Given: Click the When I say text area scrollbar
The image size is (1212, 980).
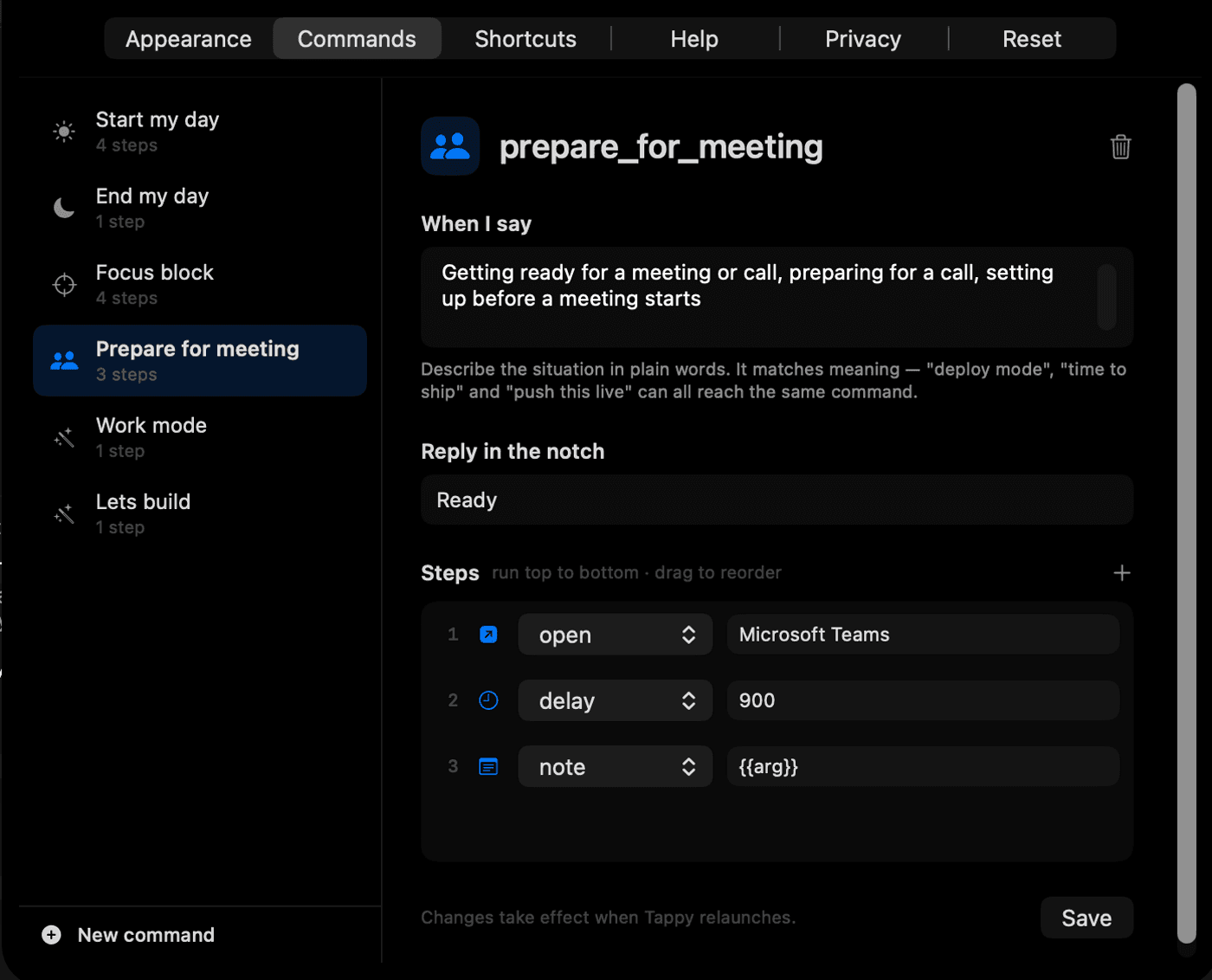Looking at the screenshot, I should (1106, 297).
